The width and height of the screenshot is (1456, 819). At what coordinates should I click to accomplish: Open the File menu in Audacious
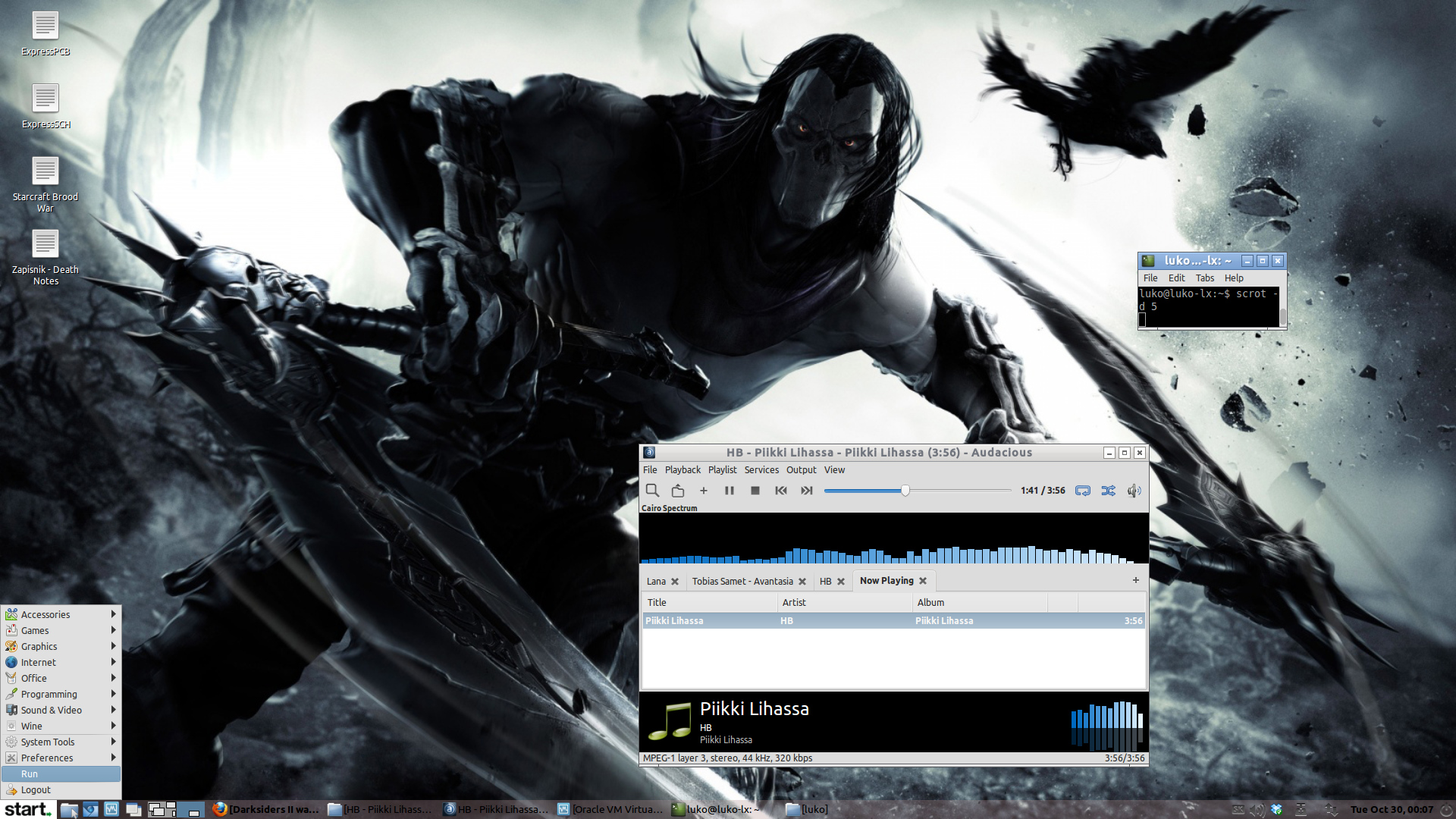click(650, 470)
